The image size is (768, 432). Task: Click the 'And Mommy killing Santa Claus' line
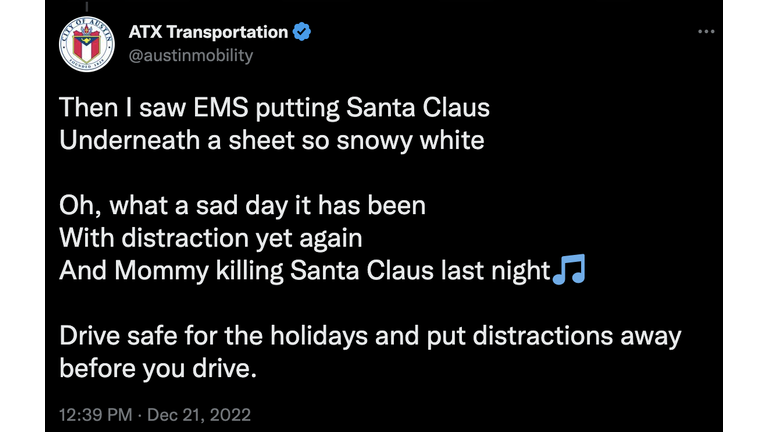[x=305, y=270]
